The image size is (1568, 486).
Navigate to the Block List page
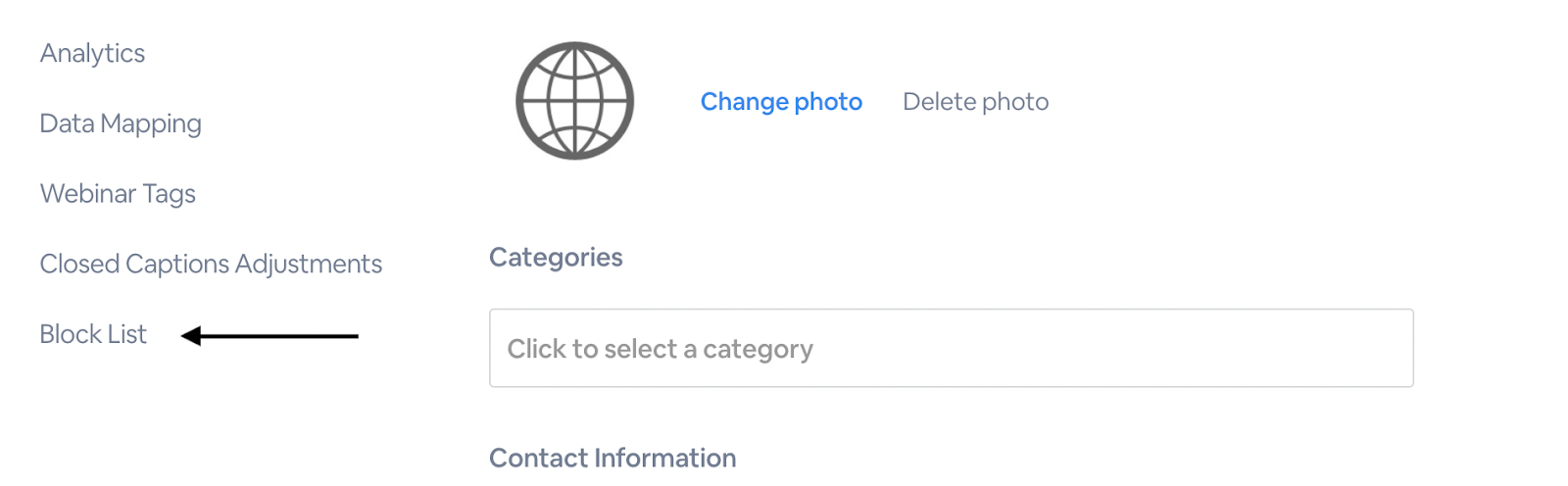point(93,334)
